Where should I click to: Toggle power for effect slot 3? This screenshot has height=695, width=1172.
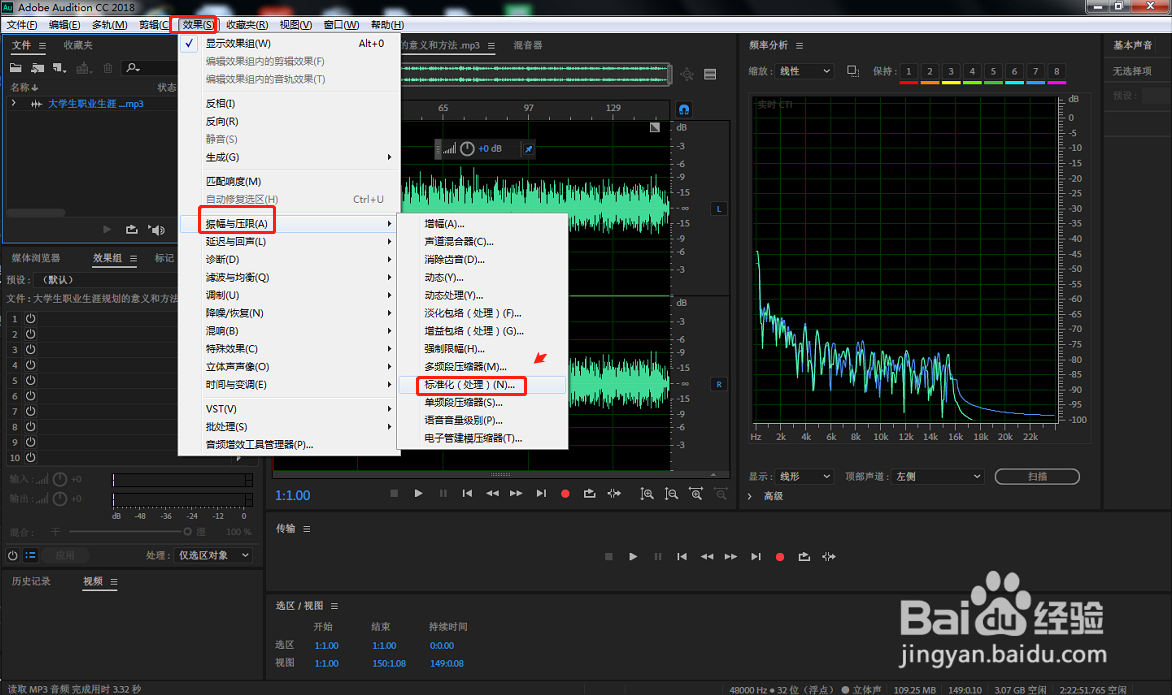point(31,349)
